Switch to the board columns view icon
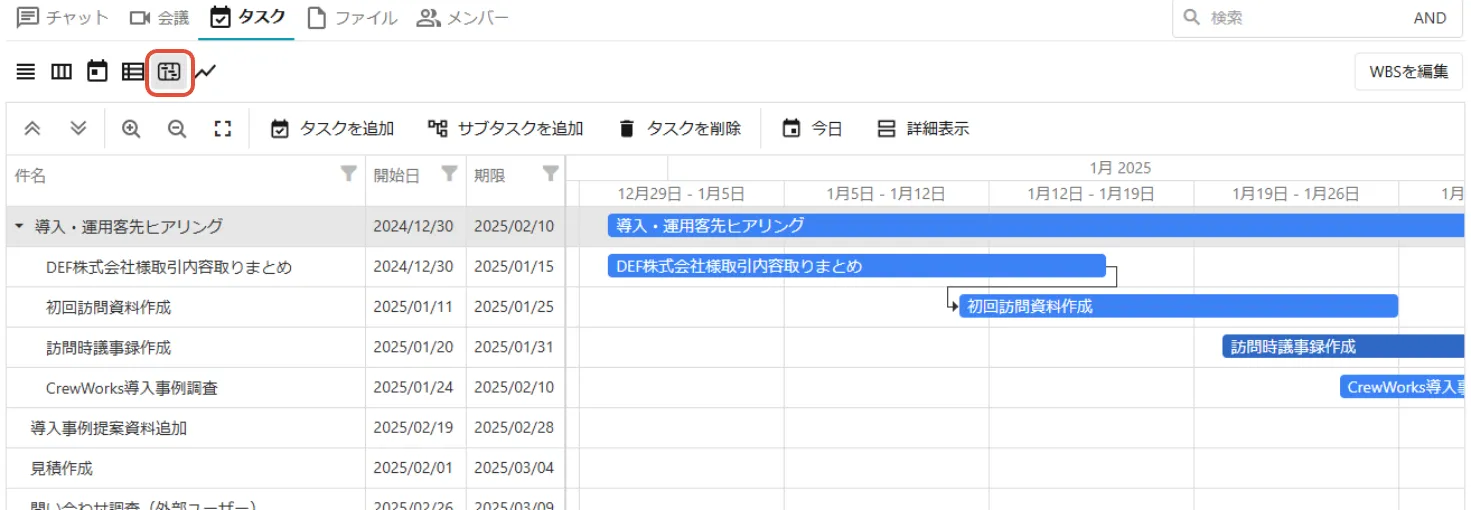 [x=62, y=72]
